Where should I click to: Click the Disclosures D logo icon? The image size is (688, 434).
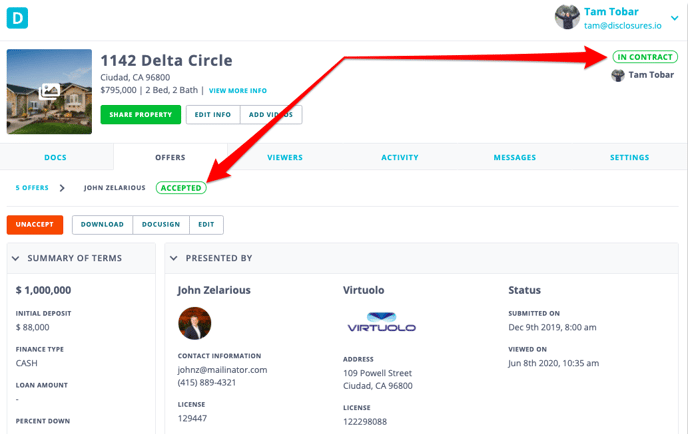(x=17, y=18)
